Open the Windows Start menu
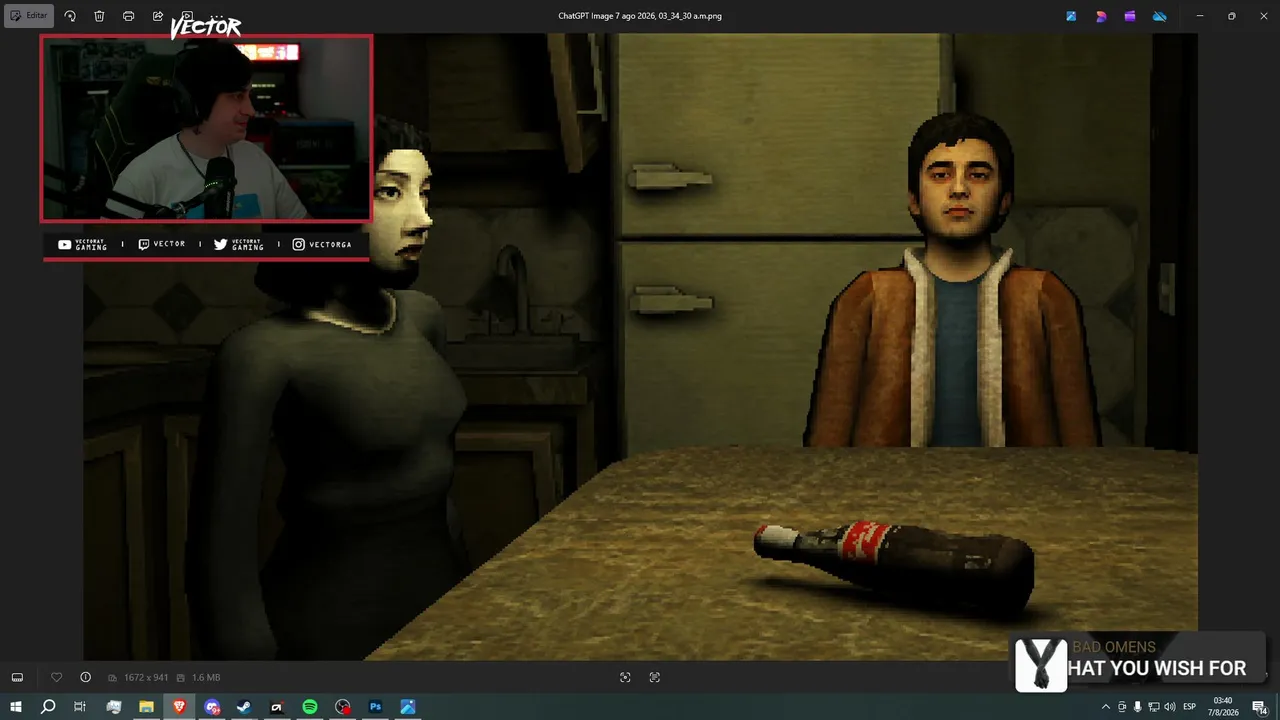 [x=16, y=707]
